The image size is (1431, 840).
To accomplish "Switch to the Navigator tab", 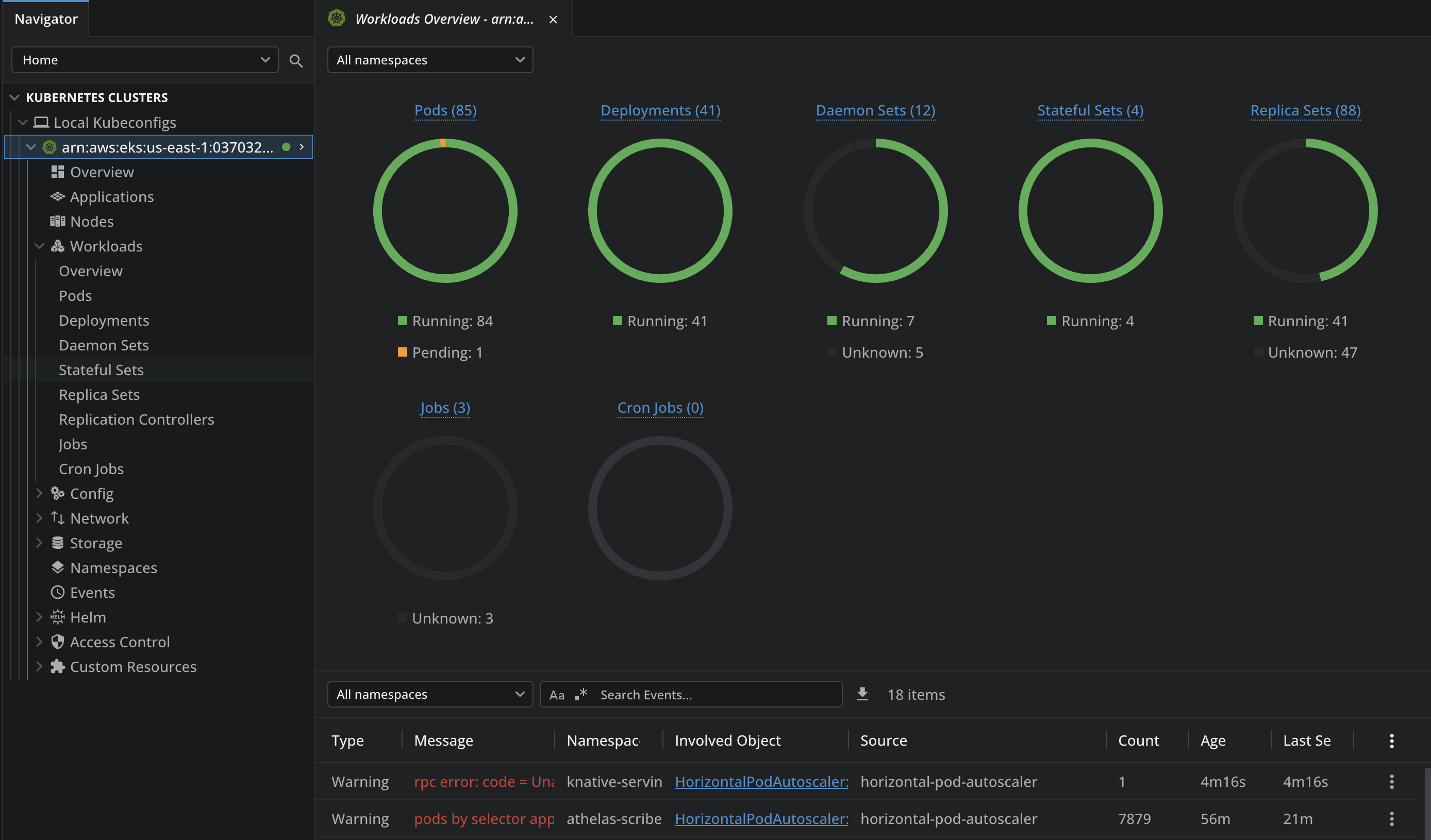I will [46, 19].
